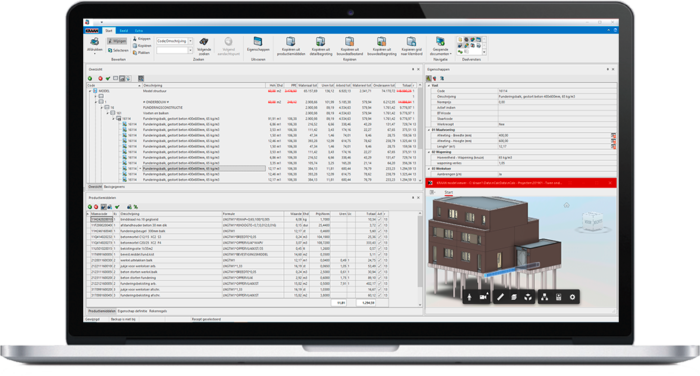Click the Afdrukken printer icon

(94, 42)
